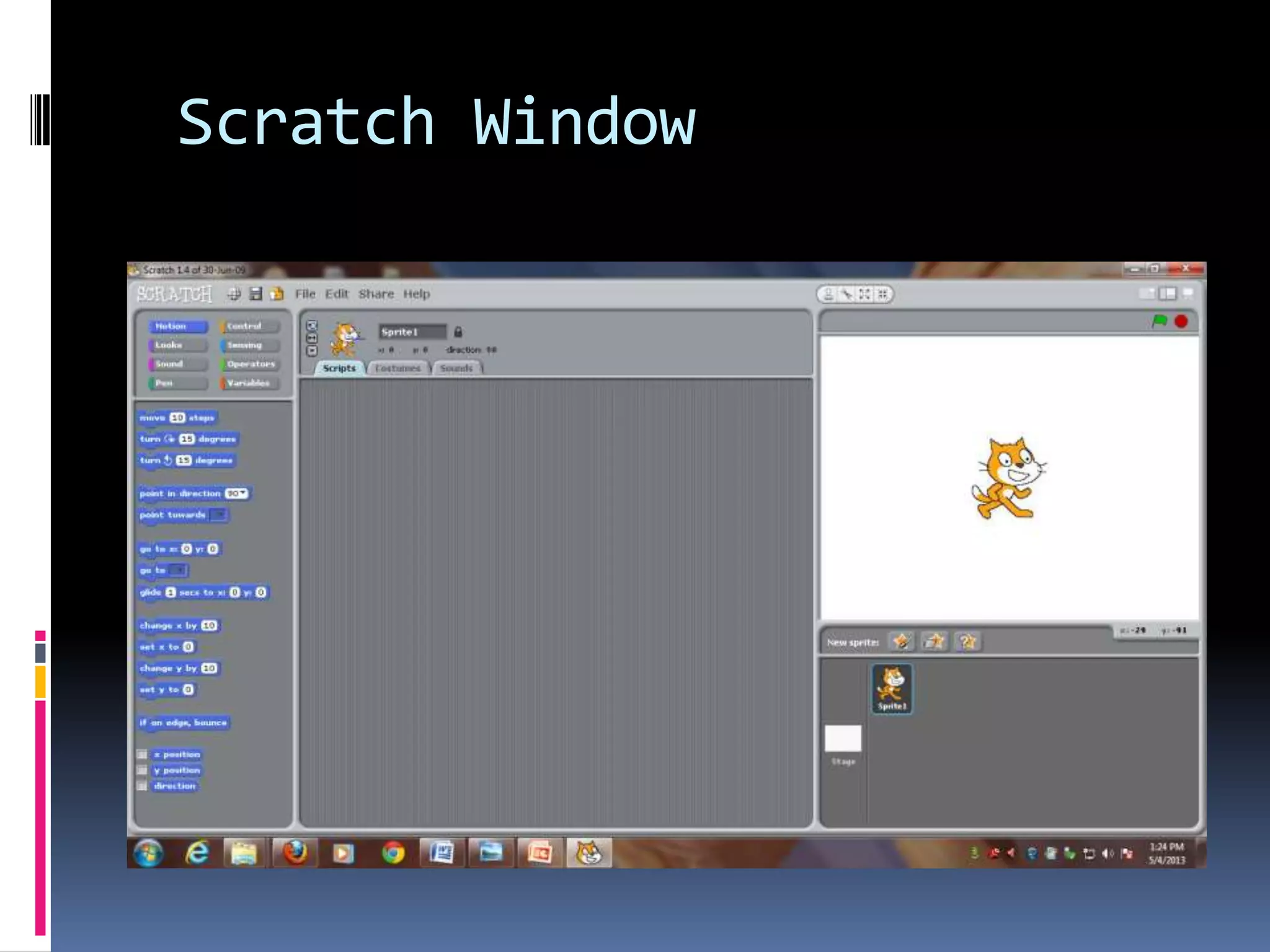Click the set y to 0 block
The height and width of the screenshot is (952, 1270).
pyautogui.click(x=166, y=689)
